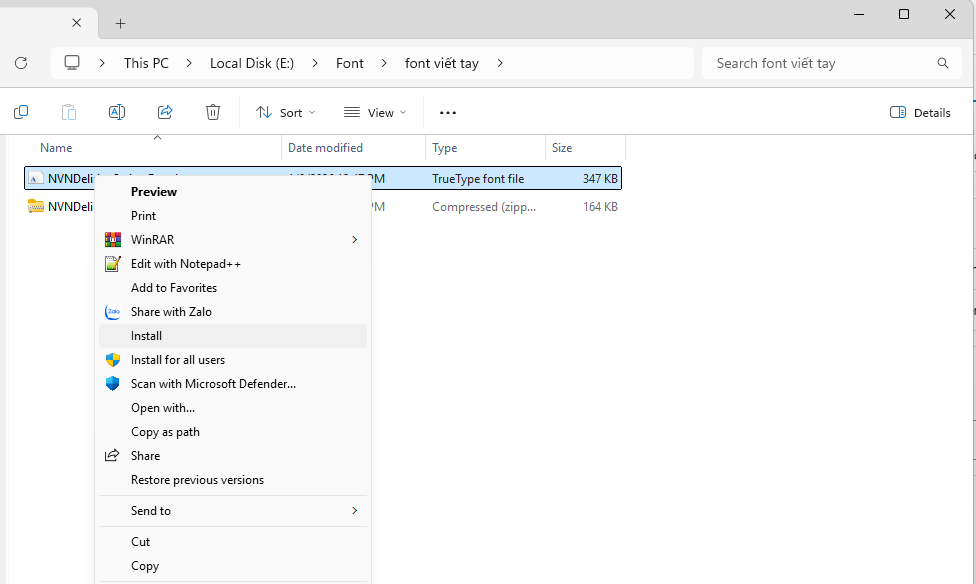This screenshot has height=584, width=976.
Task: Choose Print from the context menu
Action: [233, 216]
